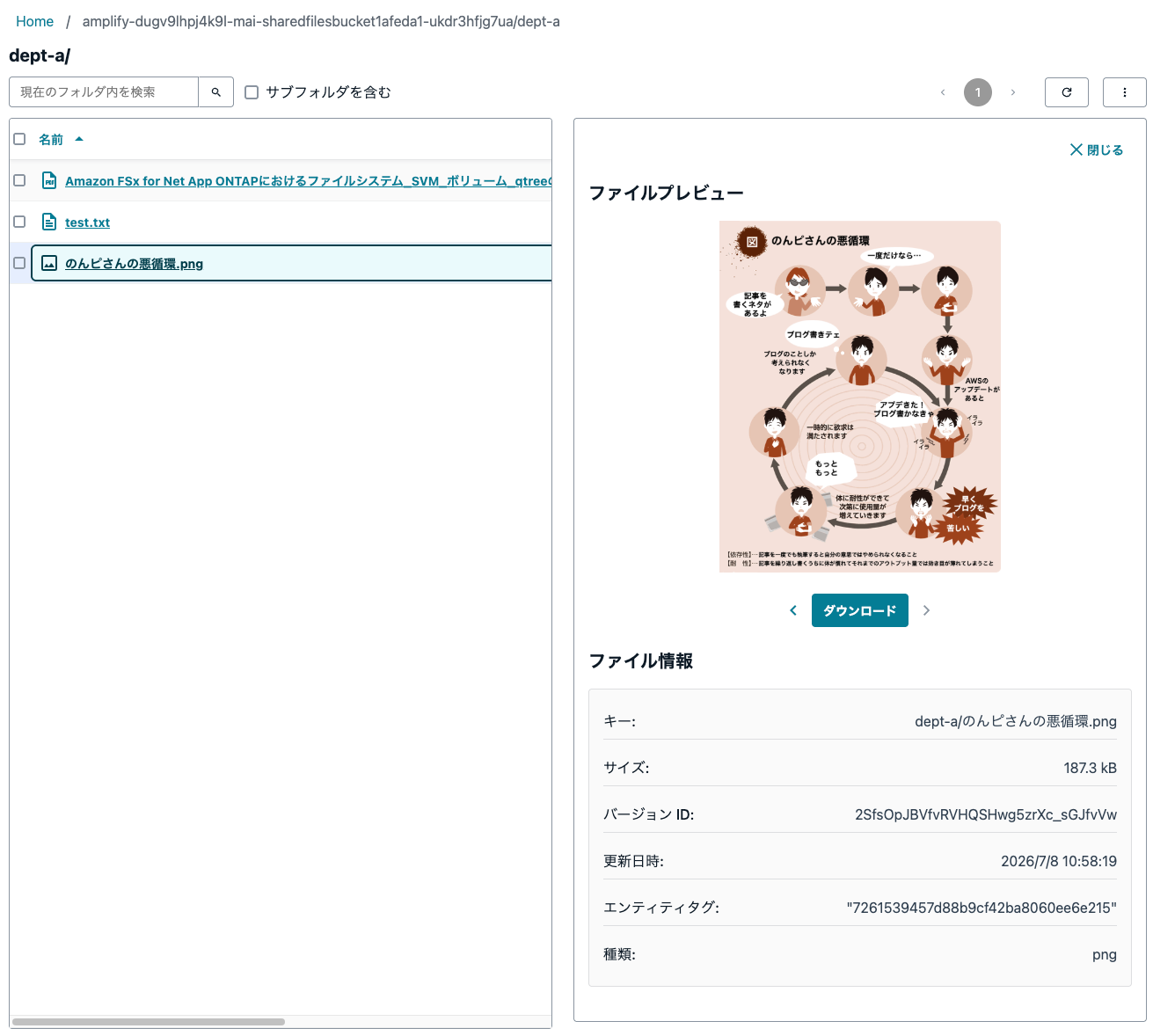Click the ファイル情報 heading

(x=640, y=660)
